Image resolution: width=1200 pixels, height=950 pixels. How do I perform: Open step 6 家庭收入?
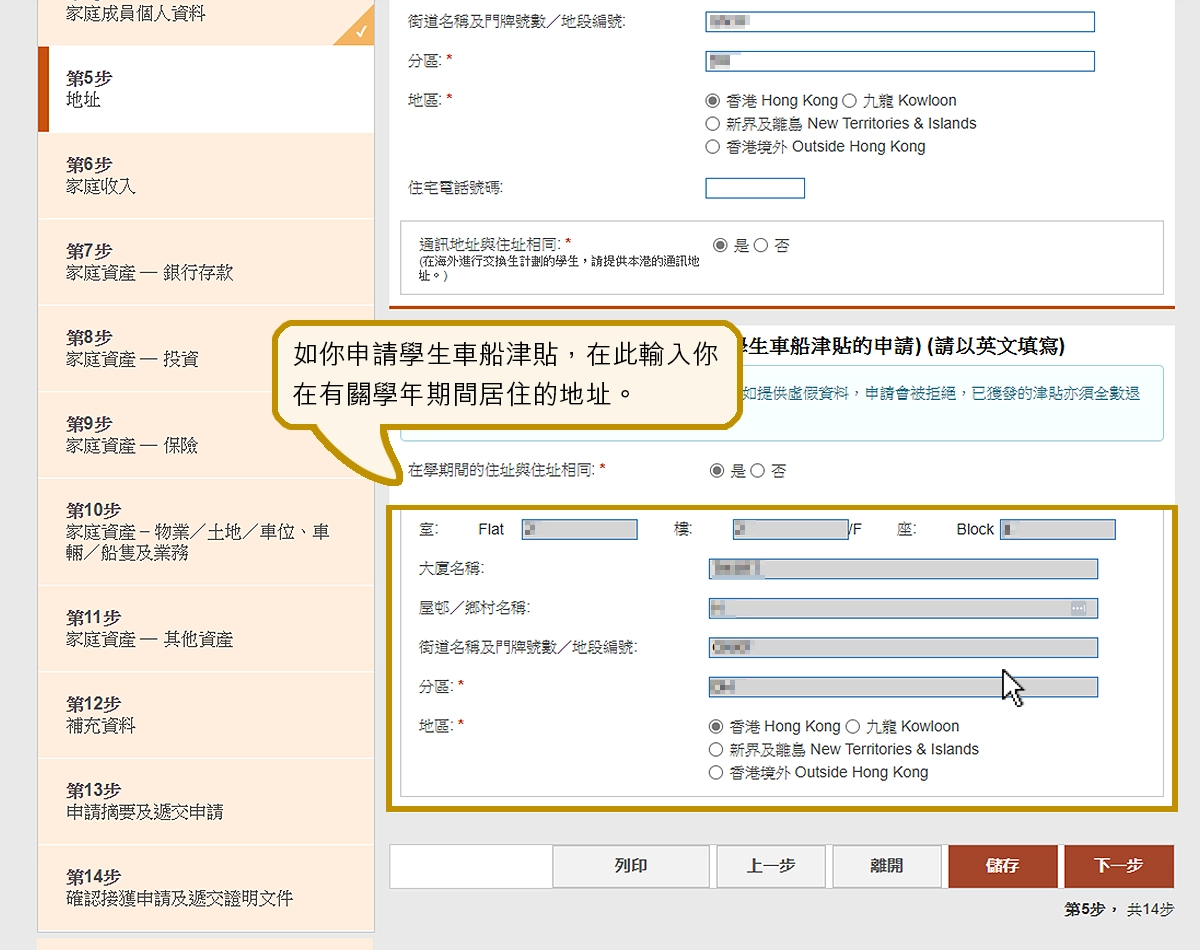coord(205,176)
